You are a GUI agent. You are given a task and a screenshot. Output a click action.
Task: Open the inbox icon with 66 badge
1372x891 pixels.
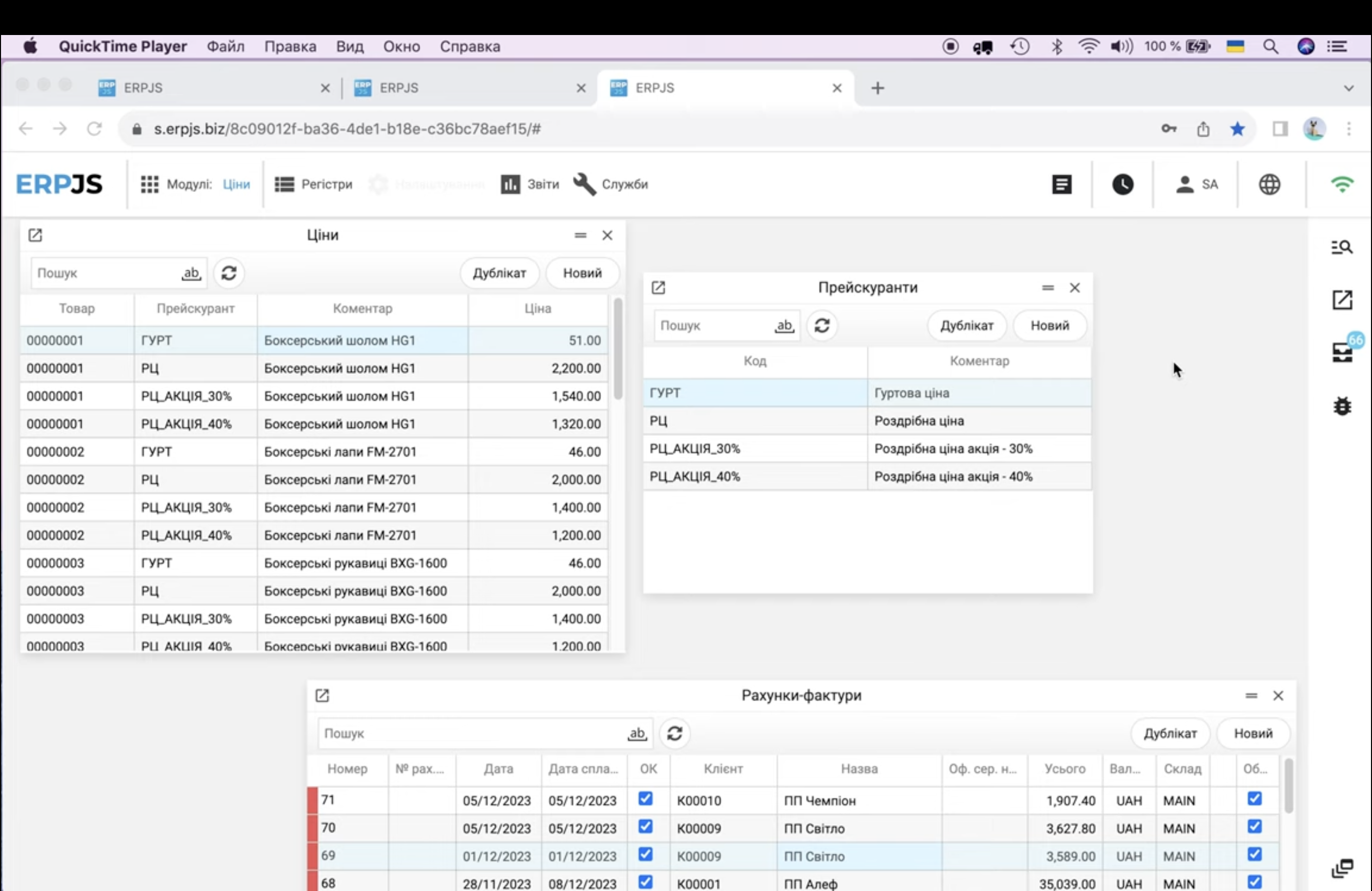[x=1342, y=352]
